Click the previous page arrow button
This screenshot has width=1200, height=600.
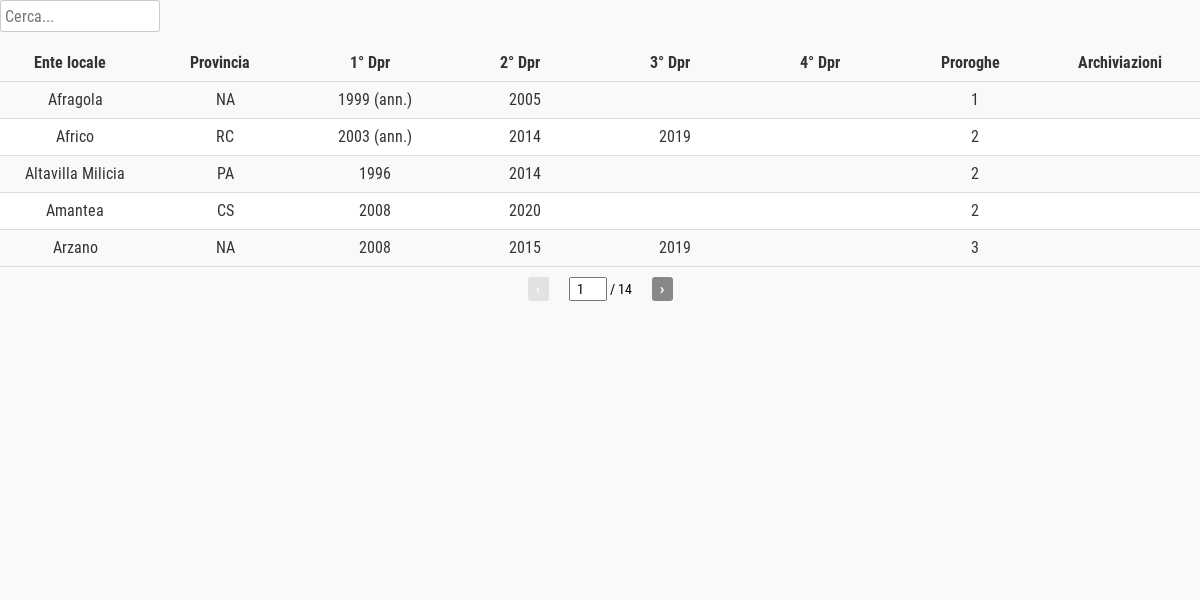tap(538, 289)
